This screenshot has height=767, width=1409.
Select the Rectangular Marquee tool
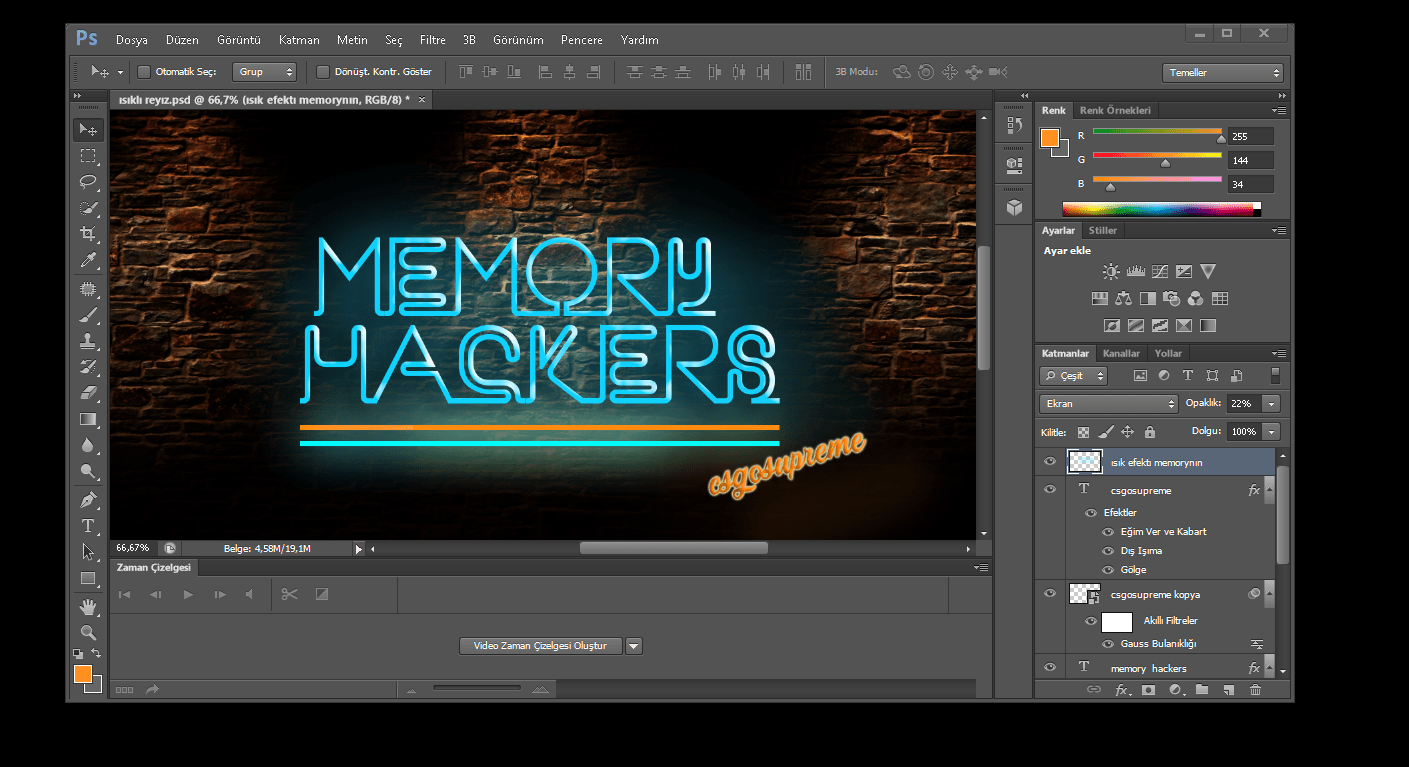click(88, 156)
